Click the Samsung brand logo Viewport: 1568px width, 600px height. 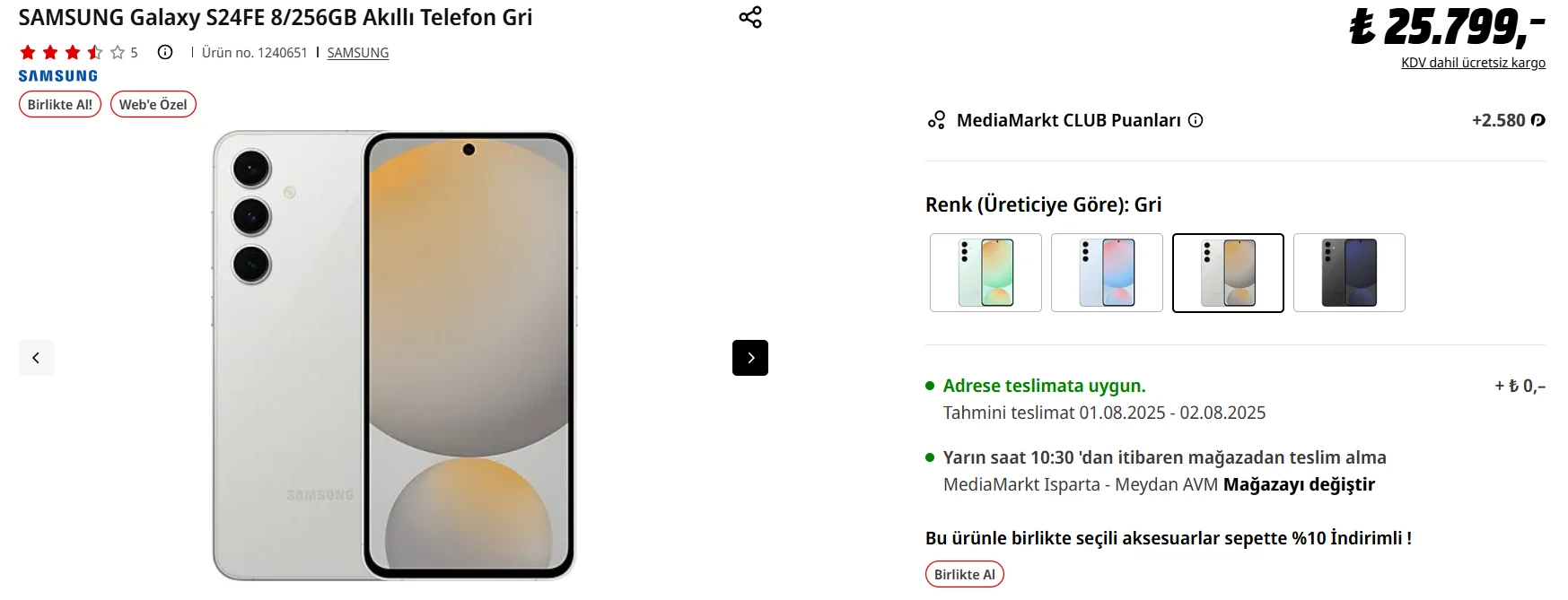click(58, 76)
